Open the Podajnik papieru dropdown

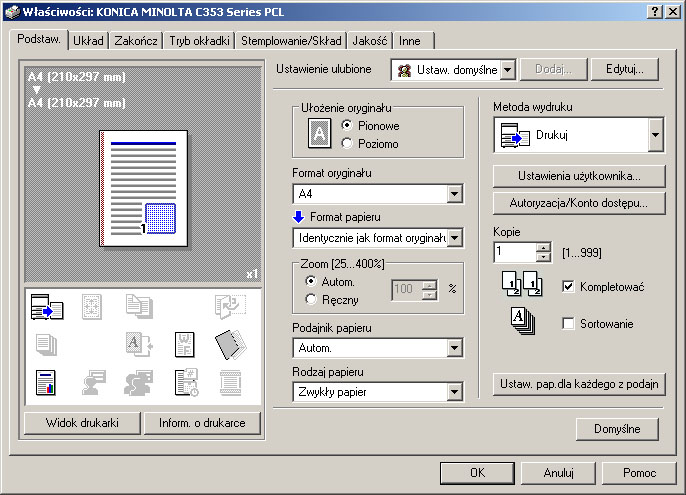pos(454,348)
